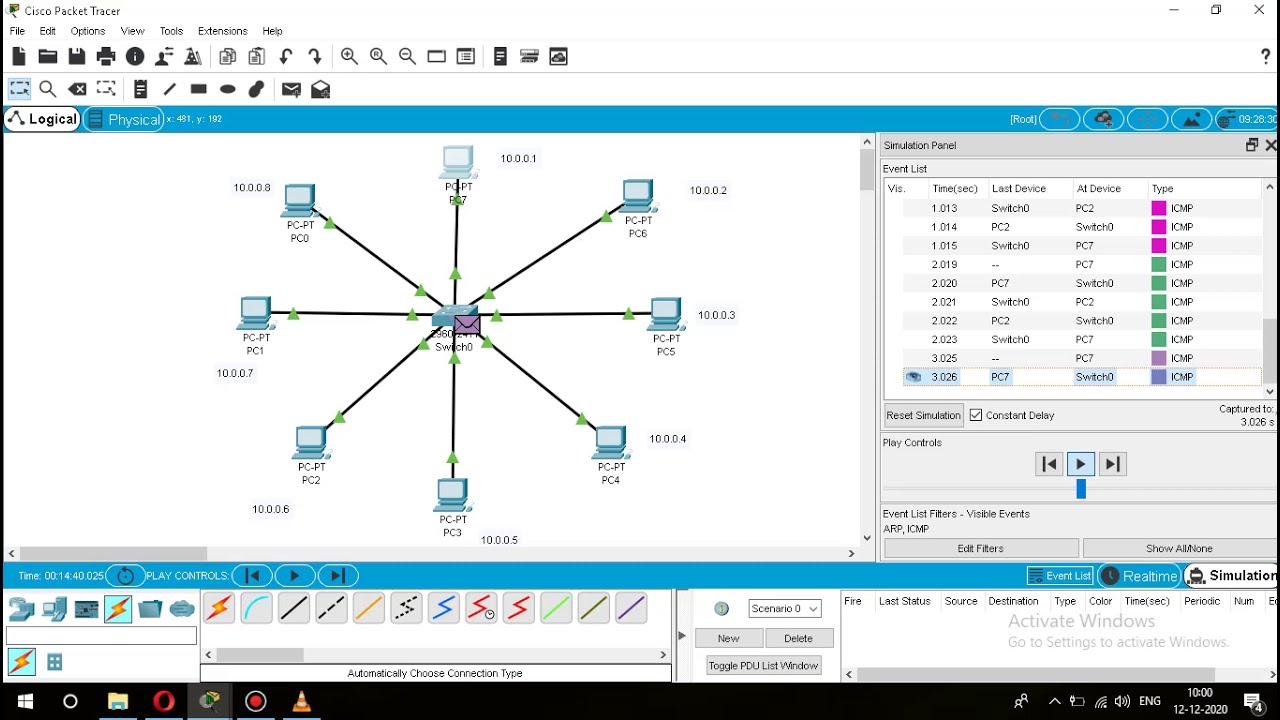Toggle the Event List button

(x=1061, y=576)
